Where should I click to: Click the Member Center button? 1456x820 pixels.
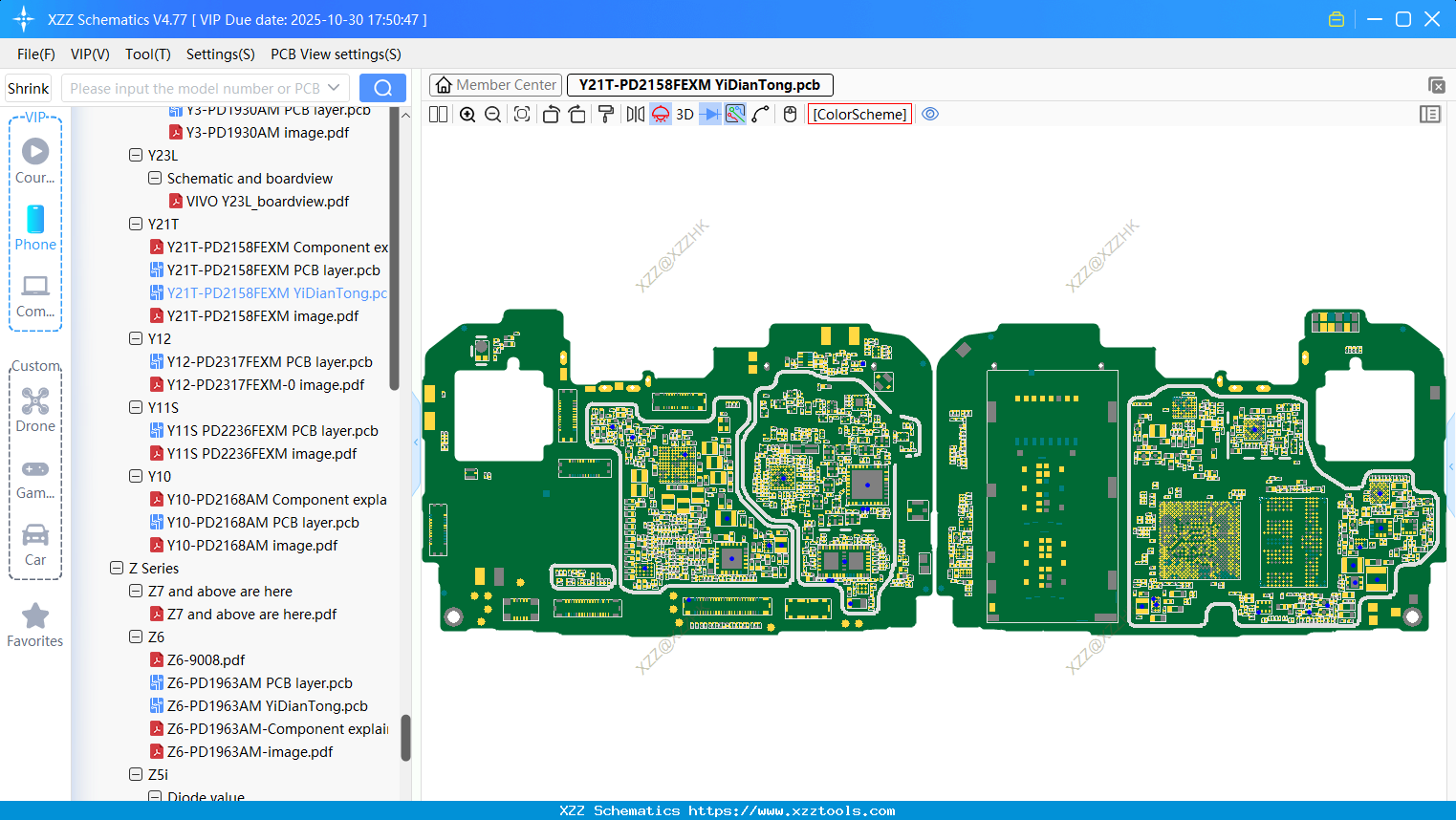(x=495, y=84)
